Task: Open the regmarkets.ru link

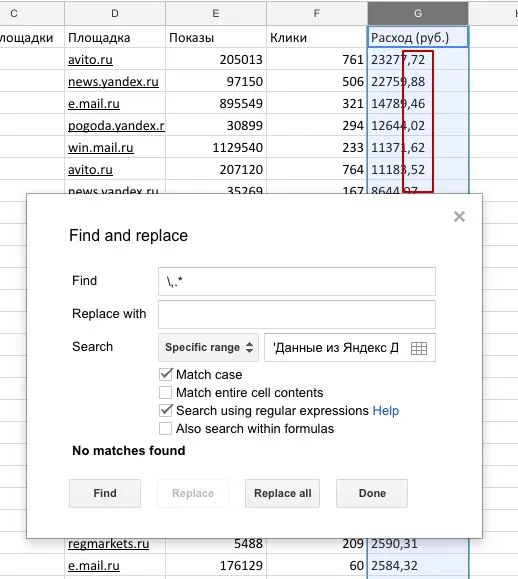Action: point(109,544)
